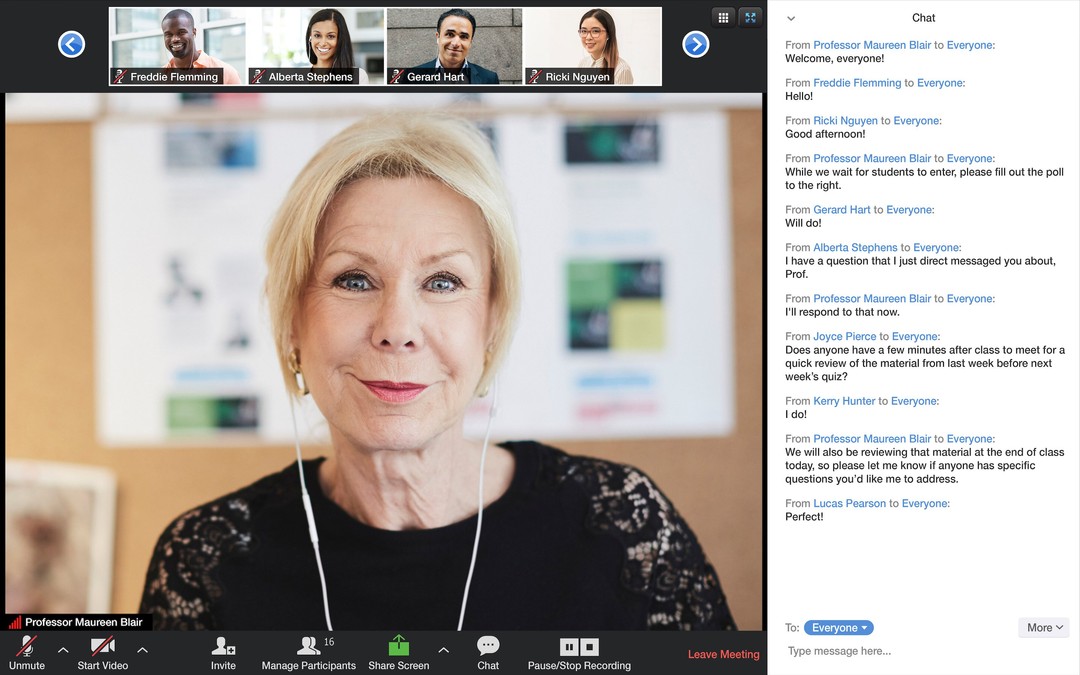Pause the recording
The image size is (1080, 675).
pos(569,648)
